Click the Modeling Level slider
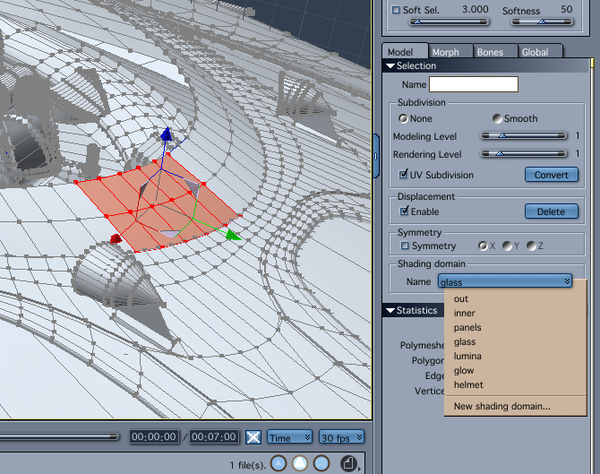 (523, 135)
